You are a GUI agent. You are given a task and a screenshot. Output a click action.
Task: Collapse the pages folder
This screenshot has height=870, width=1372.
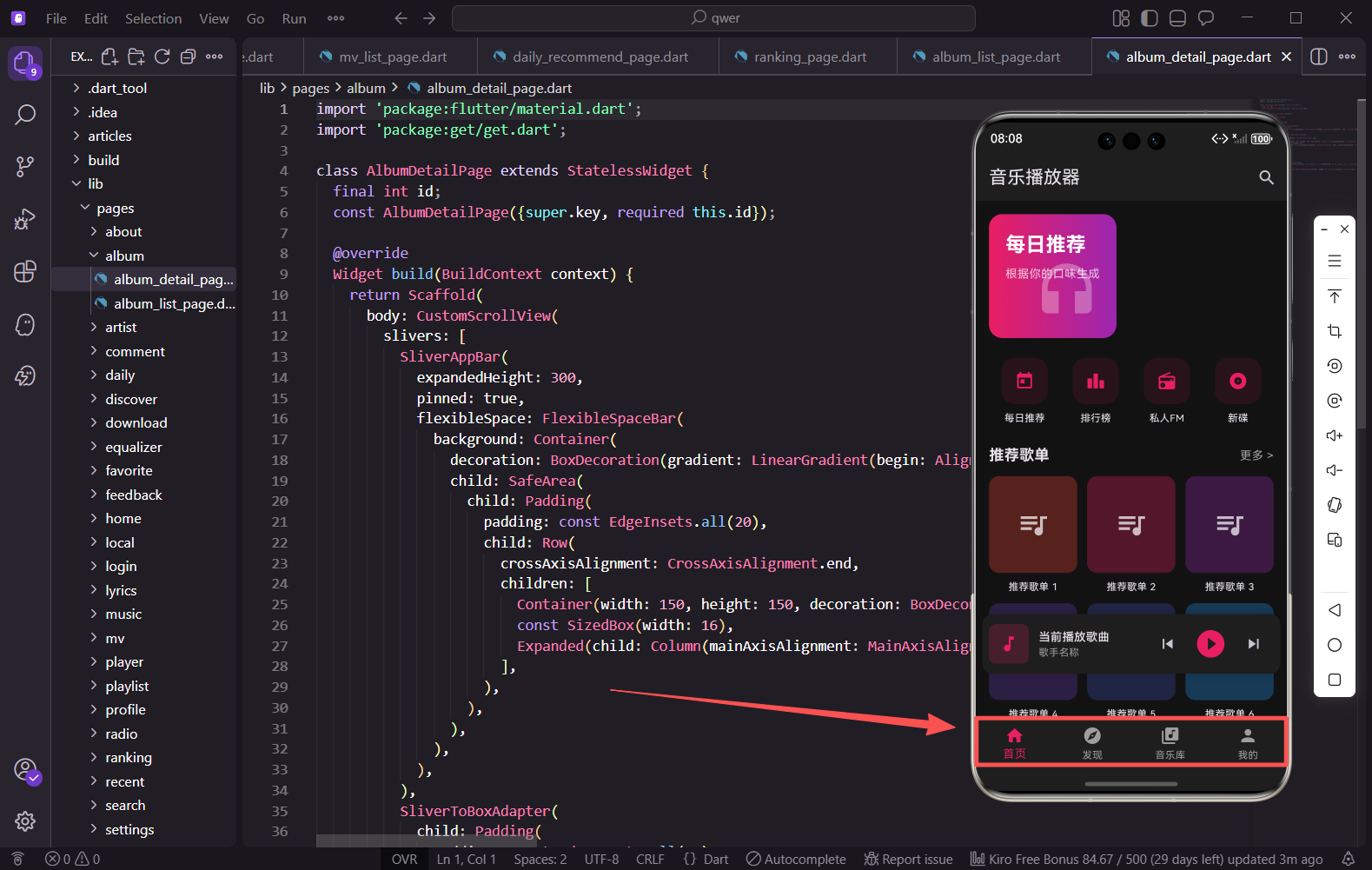[x=143, y=208]
